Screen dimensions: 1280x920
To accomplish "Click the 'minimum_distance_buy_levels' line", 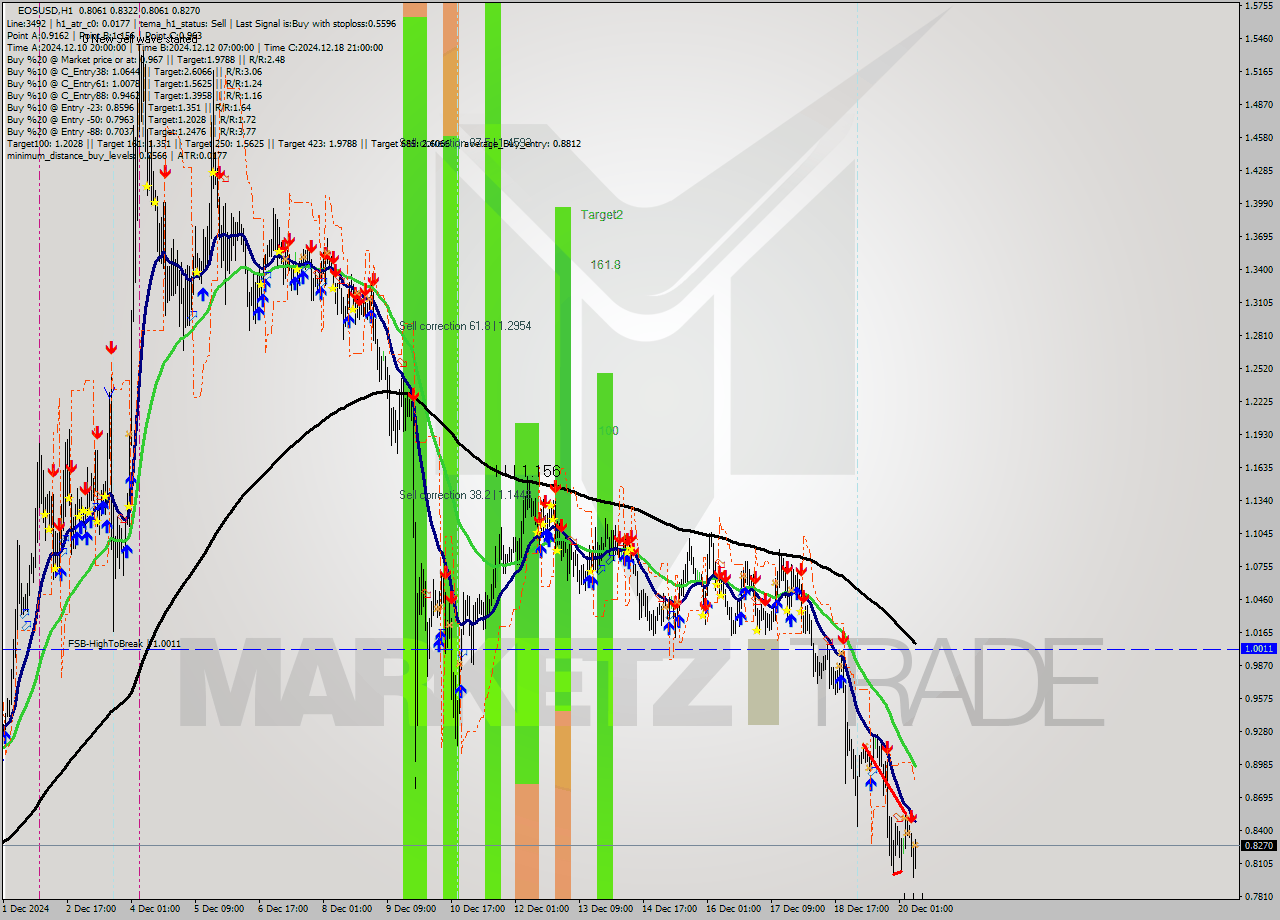I will [117, 155].
